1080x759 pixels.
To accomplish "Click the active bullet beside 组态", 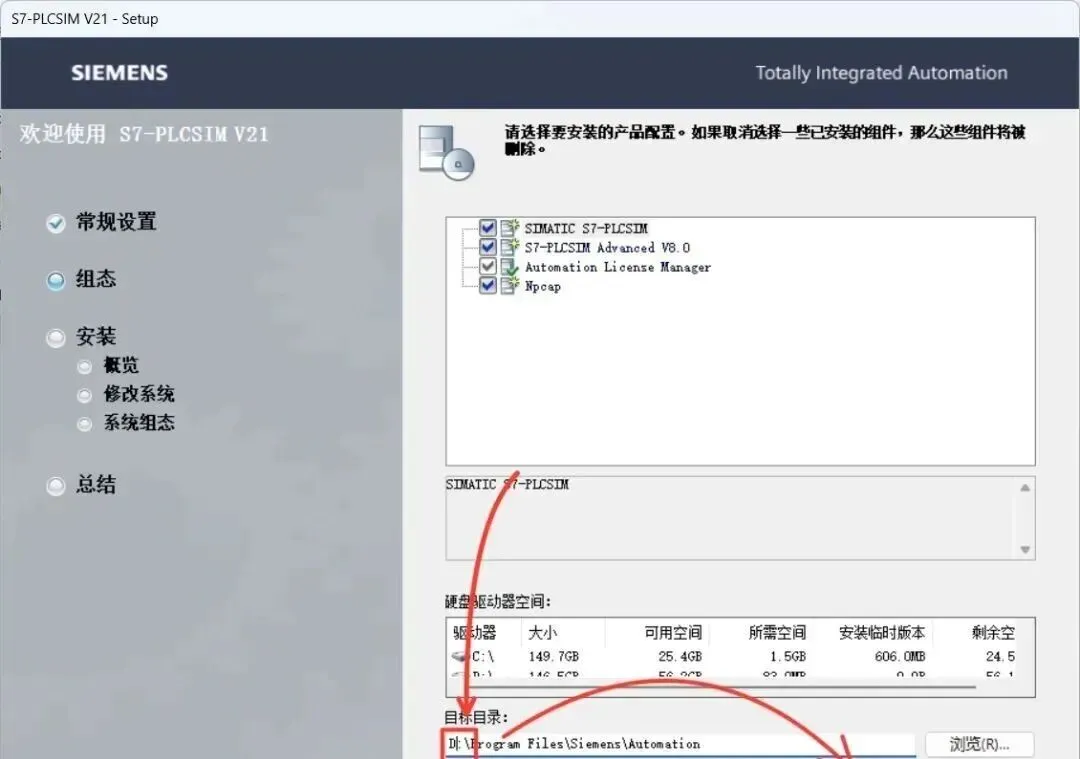I will pyautogui.click(x=56, y=281).
